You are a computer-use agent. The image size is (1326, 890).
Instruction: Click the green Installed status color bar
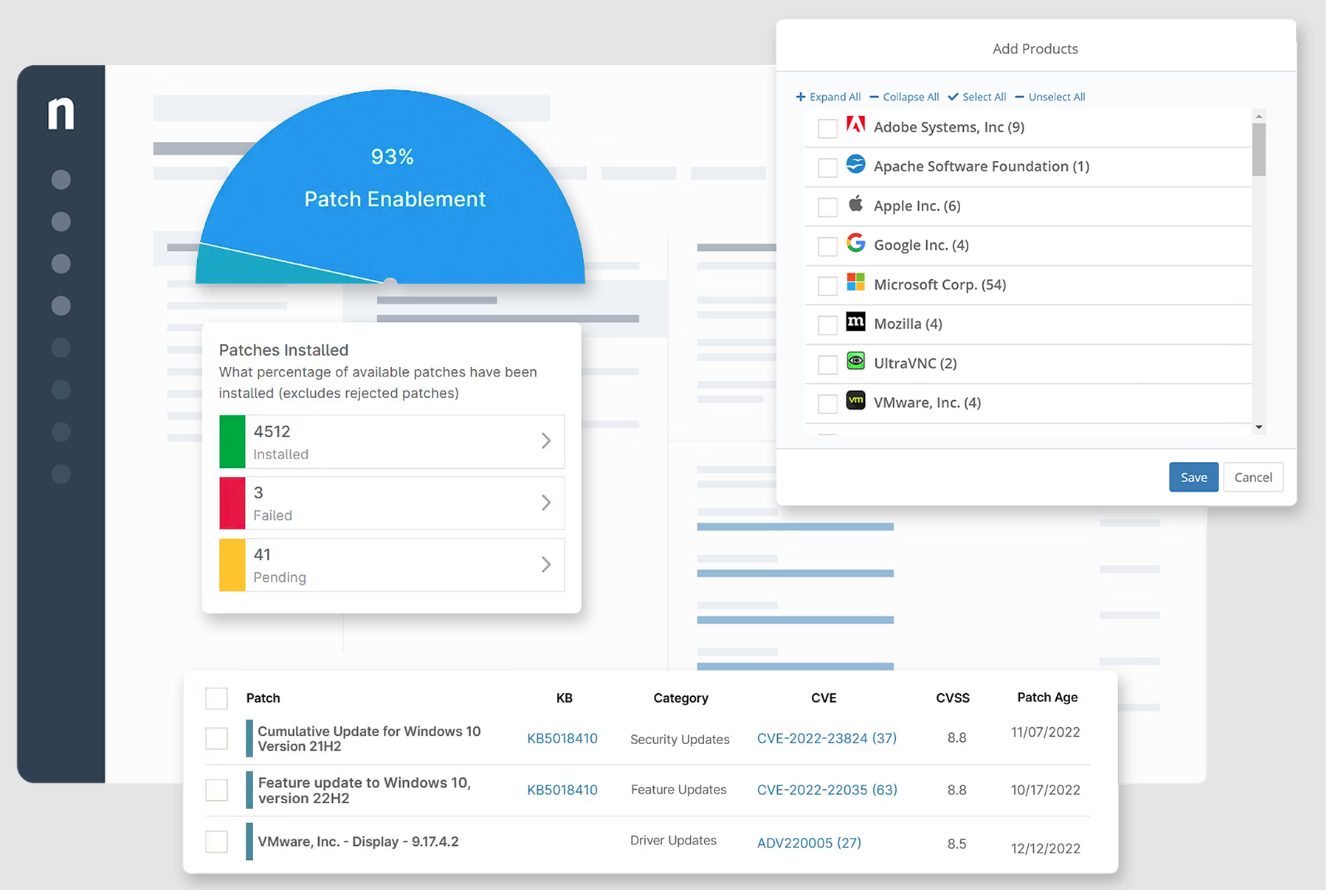(x=232, y=441)
